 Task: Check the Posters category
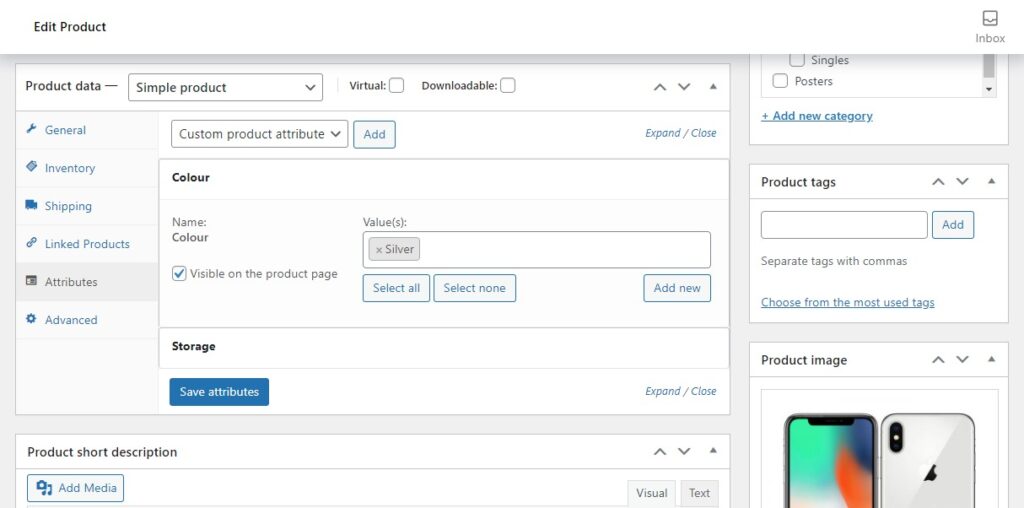click(780, 81)
